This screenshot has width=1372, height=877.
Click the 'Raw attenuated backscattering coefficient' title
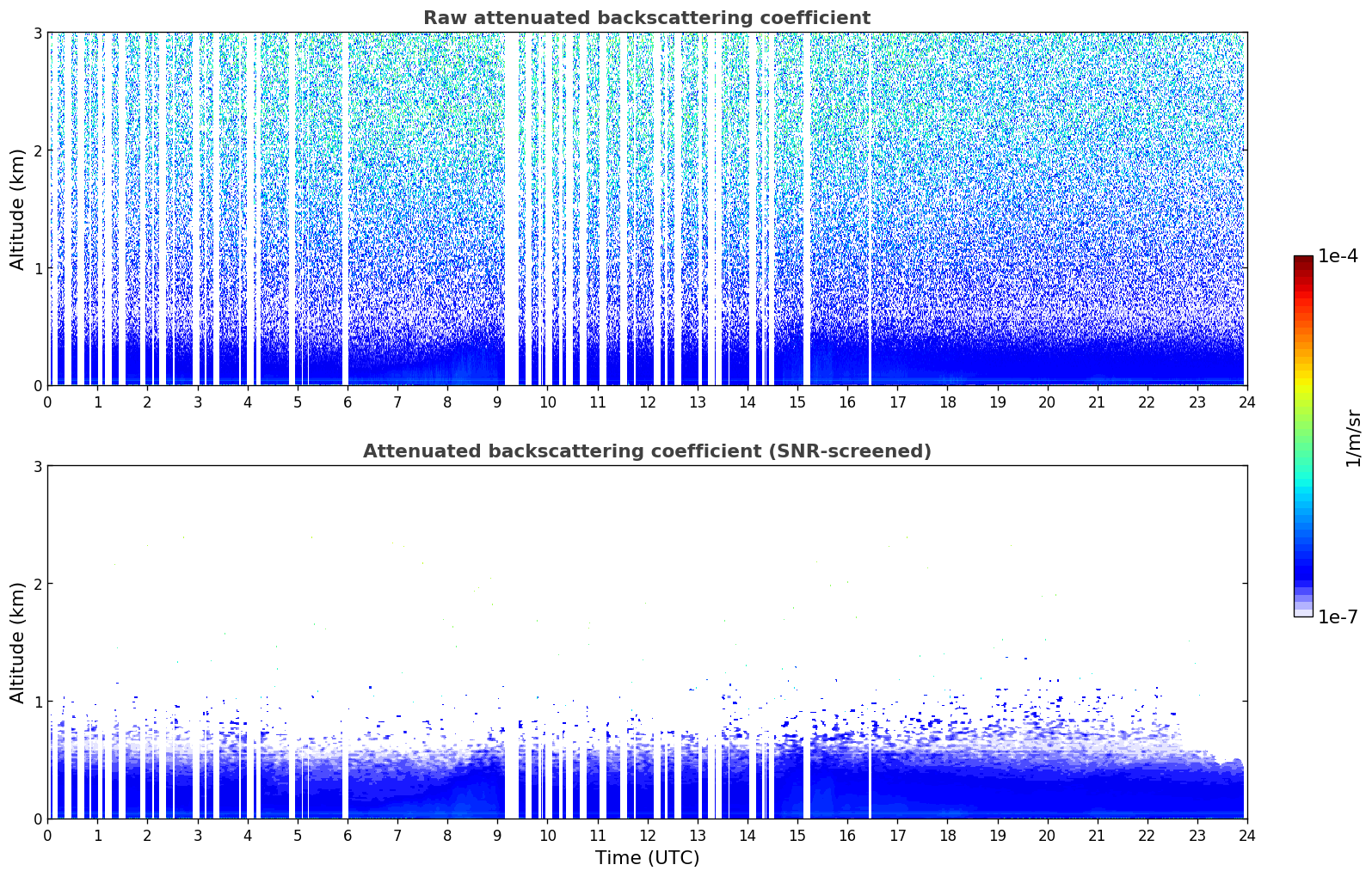[647, 18]
